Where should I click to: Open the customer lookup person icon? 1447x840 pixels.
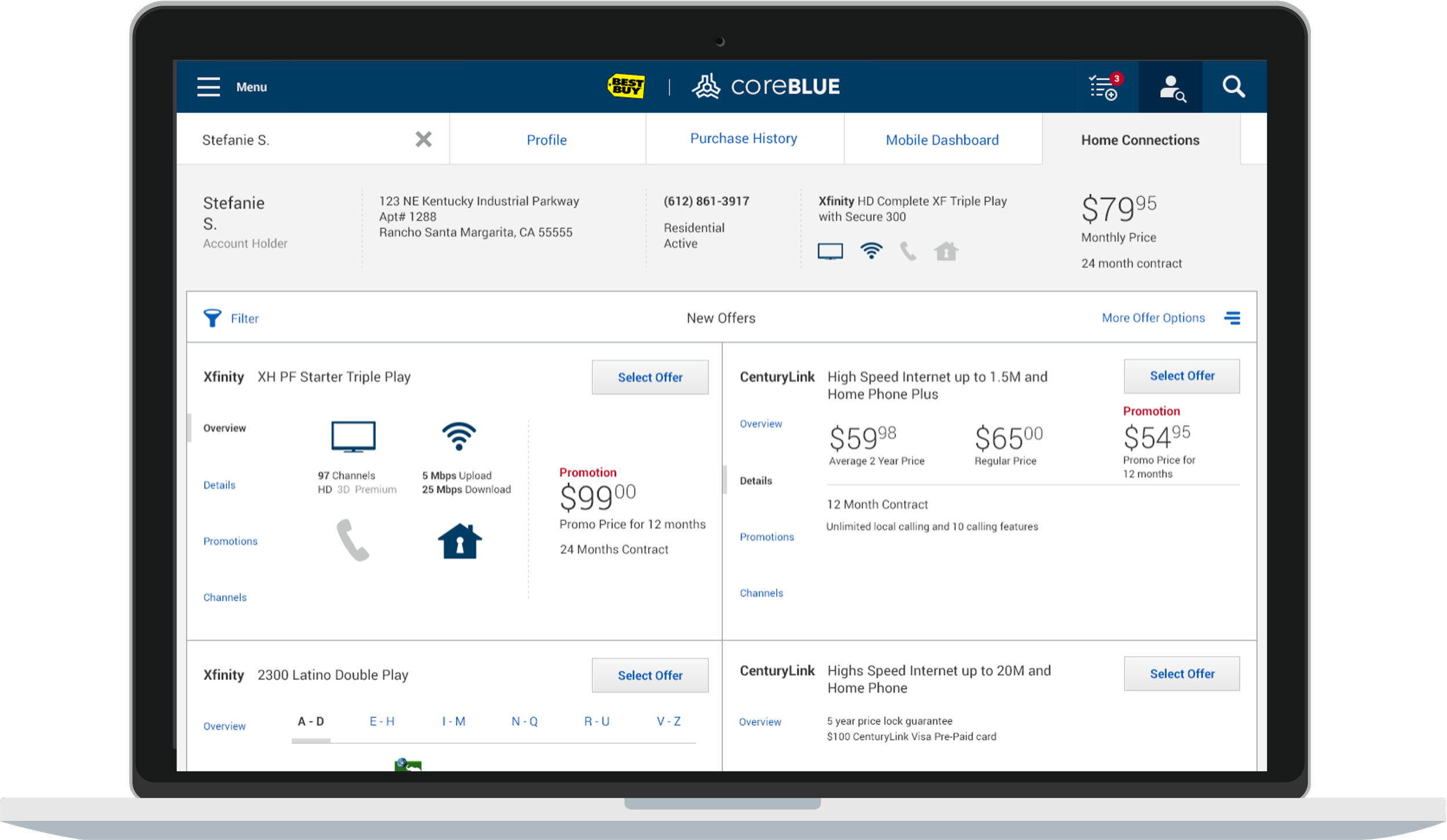click(x=1171, y=88)
